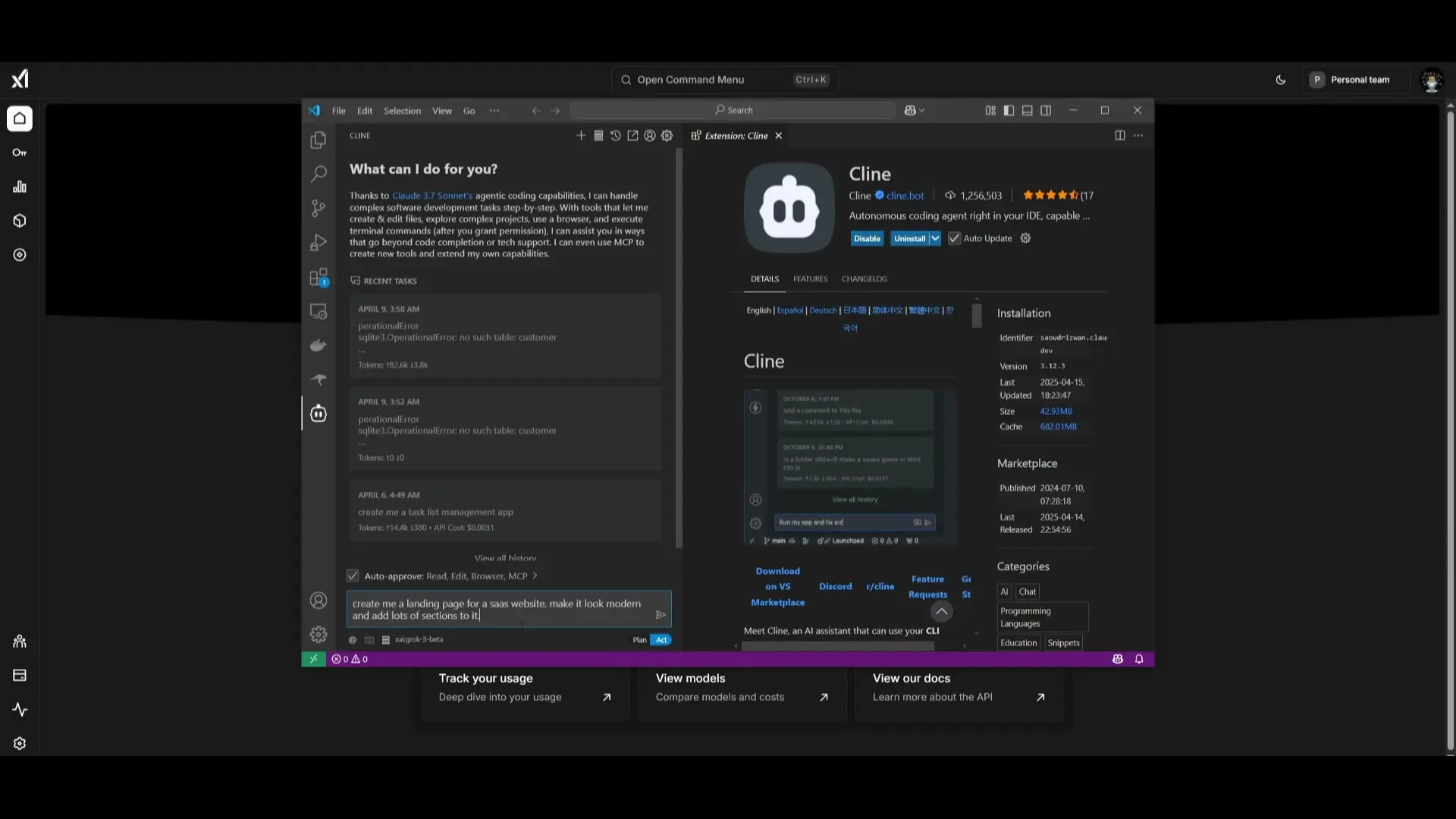Split the editor right icon
Viewport: 1456px width, 819px height.
tap(1120, 136)
